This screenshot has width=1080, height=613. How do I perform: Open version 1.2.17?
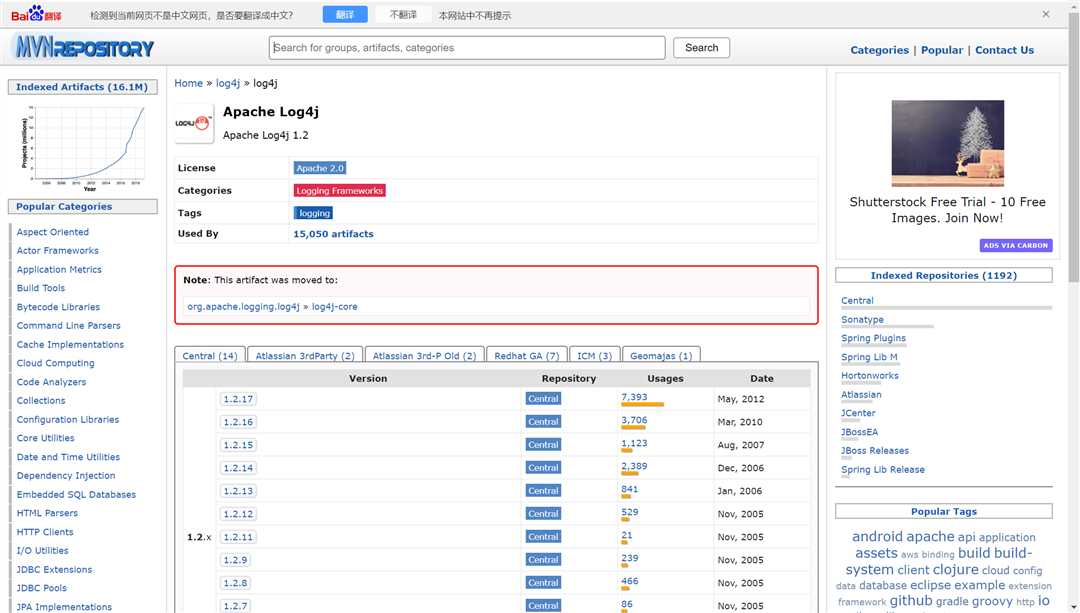pyautogui.click(x=238, y=399)
